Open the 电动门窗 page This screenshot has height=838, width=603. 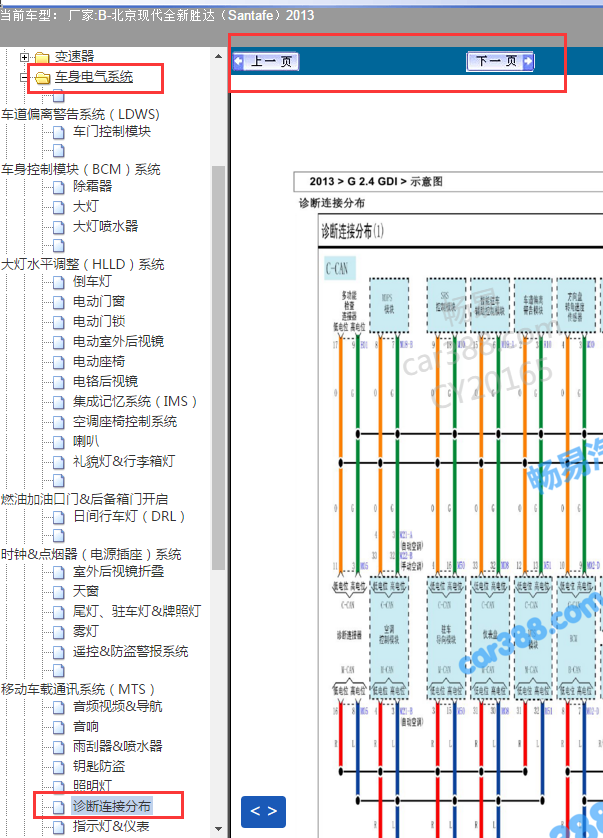(x=99, y=301)
